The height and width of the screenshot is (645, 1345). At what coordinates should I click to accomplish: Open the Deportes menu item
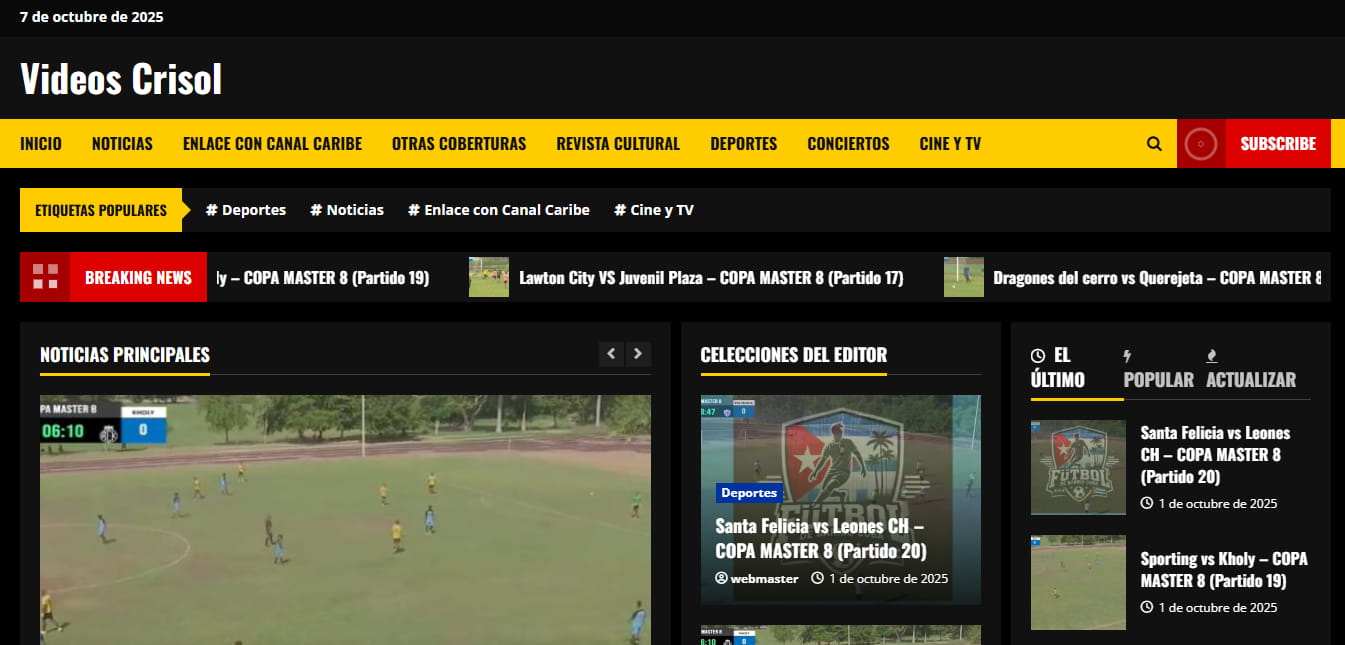(x=743, y=143)
